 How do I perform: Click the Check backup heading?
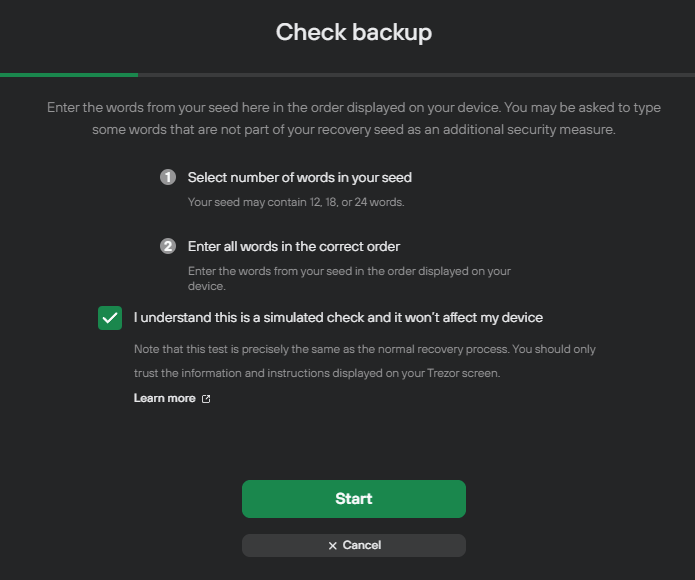[x=354, y=32]
